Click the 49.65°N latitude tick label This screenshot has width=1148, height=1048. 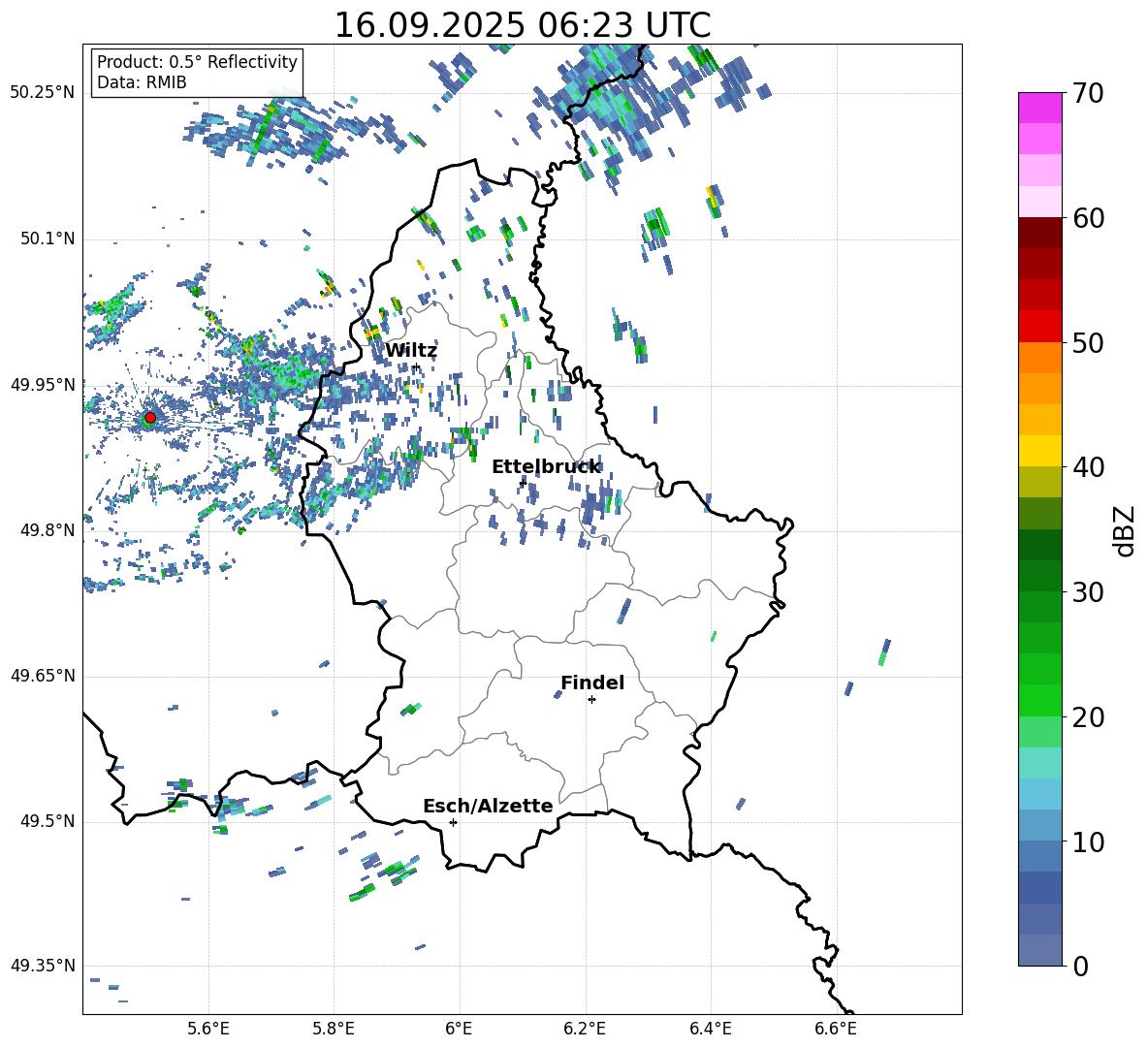click(x=43, y=676)
